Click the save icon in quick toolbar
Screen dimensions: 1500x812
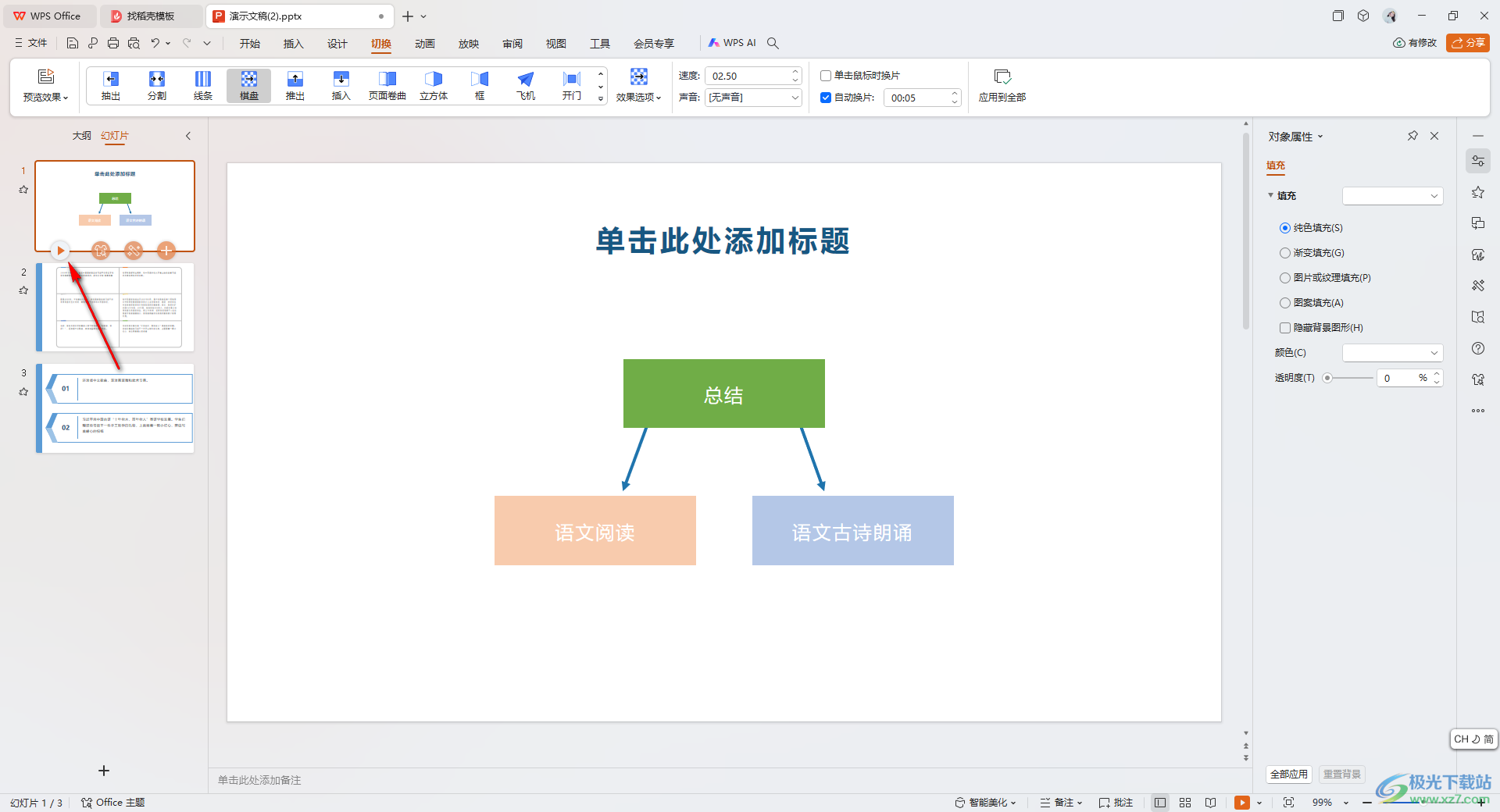pyautogui.click(x=72, y=43)
